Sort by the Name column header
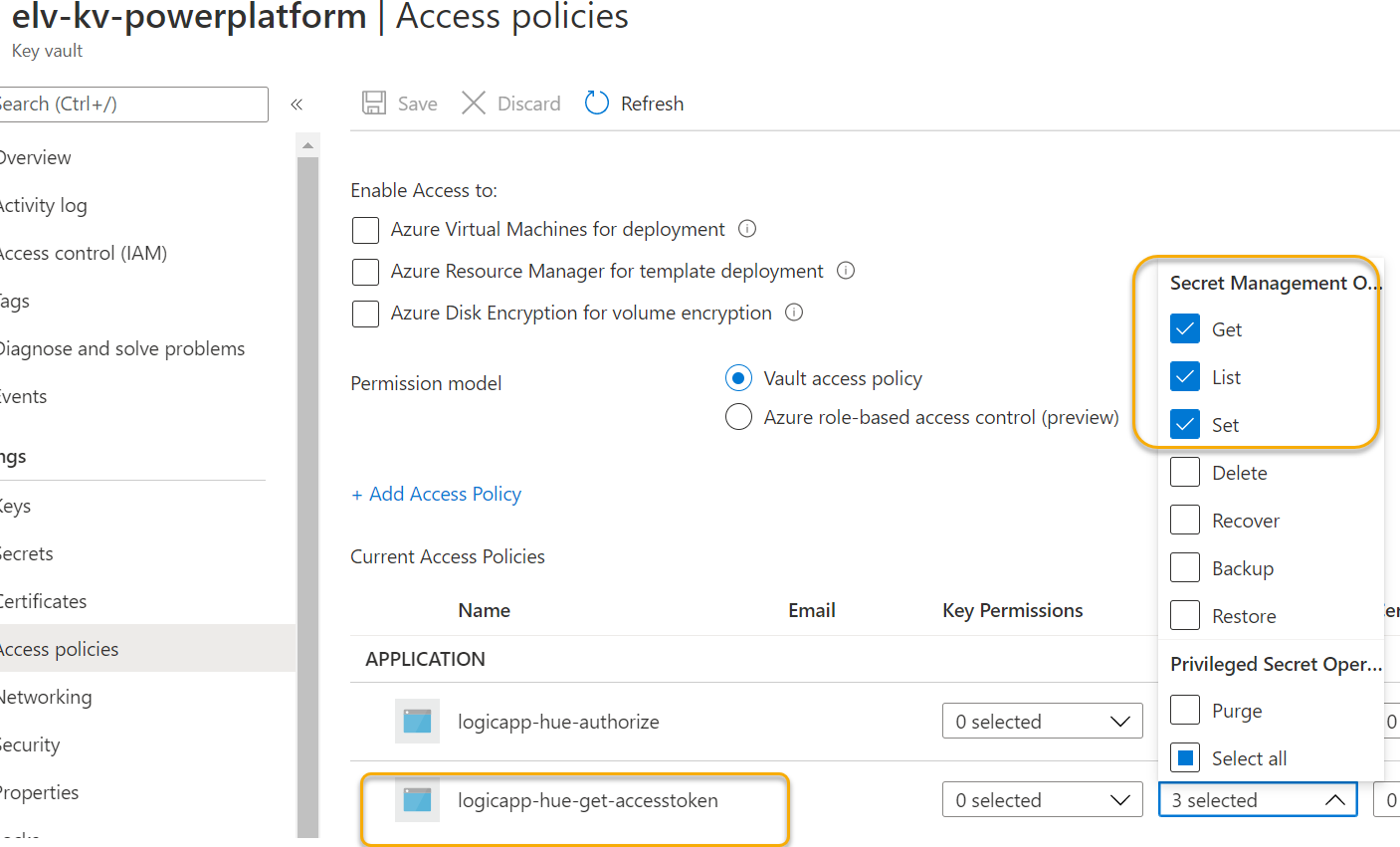The image size is (1400, 847). [485, 610]
